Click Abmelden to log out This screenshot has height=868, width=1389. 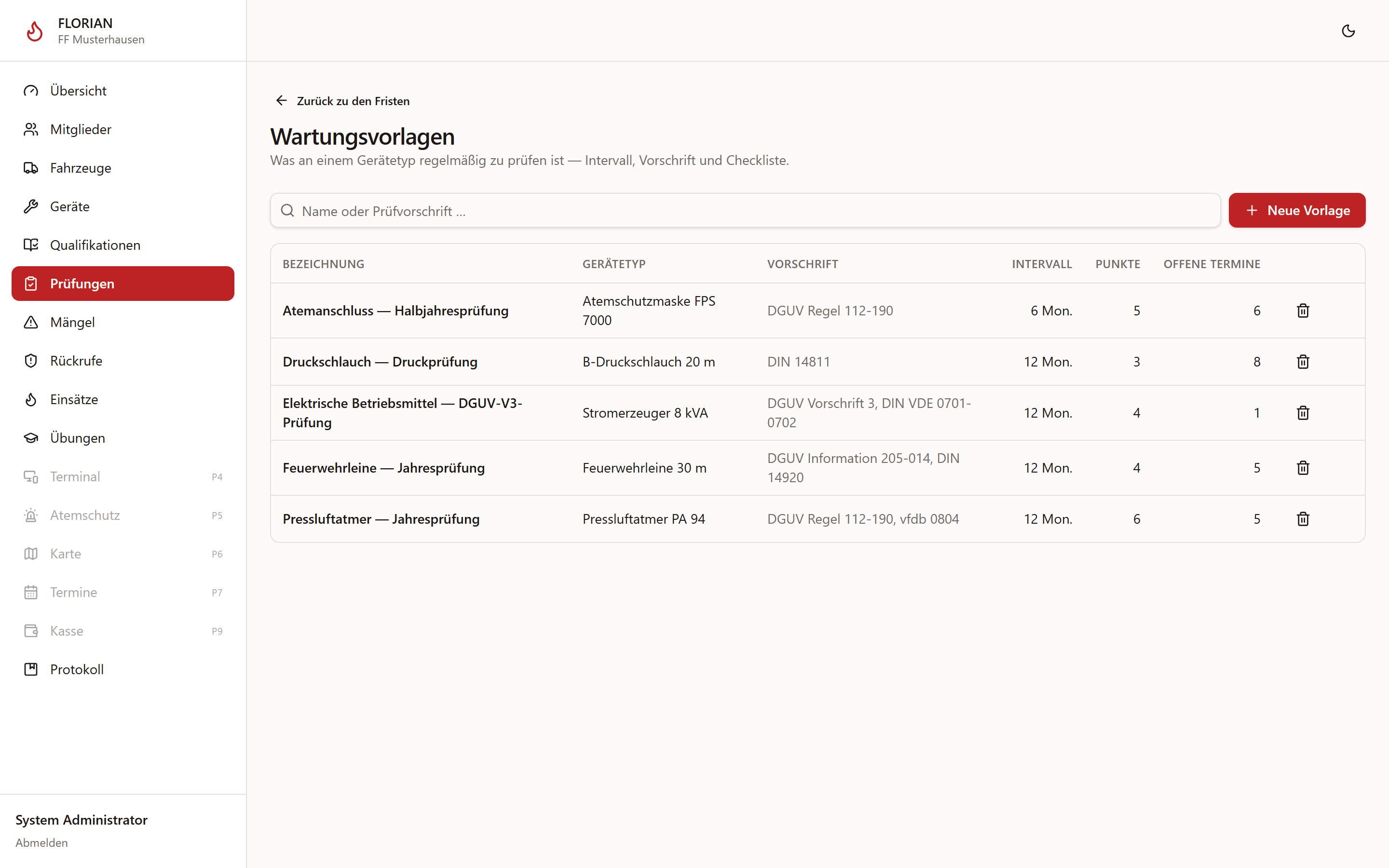coord(41,842)
